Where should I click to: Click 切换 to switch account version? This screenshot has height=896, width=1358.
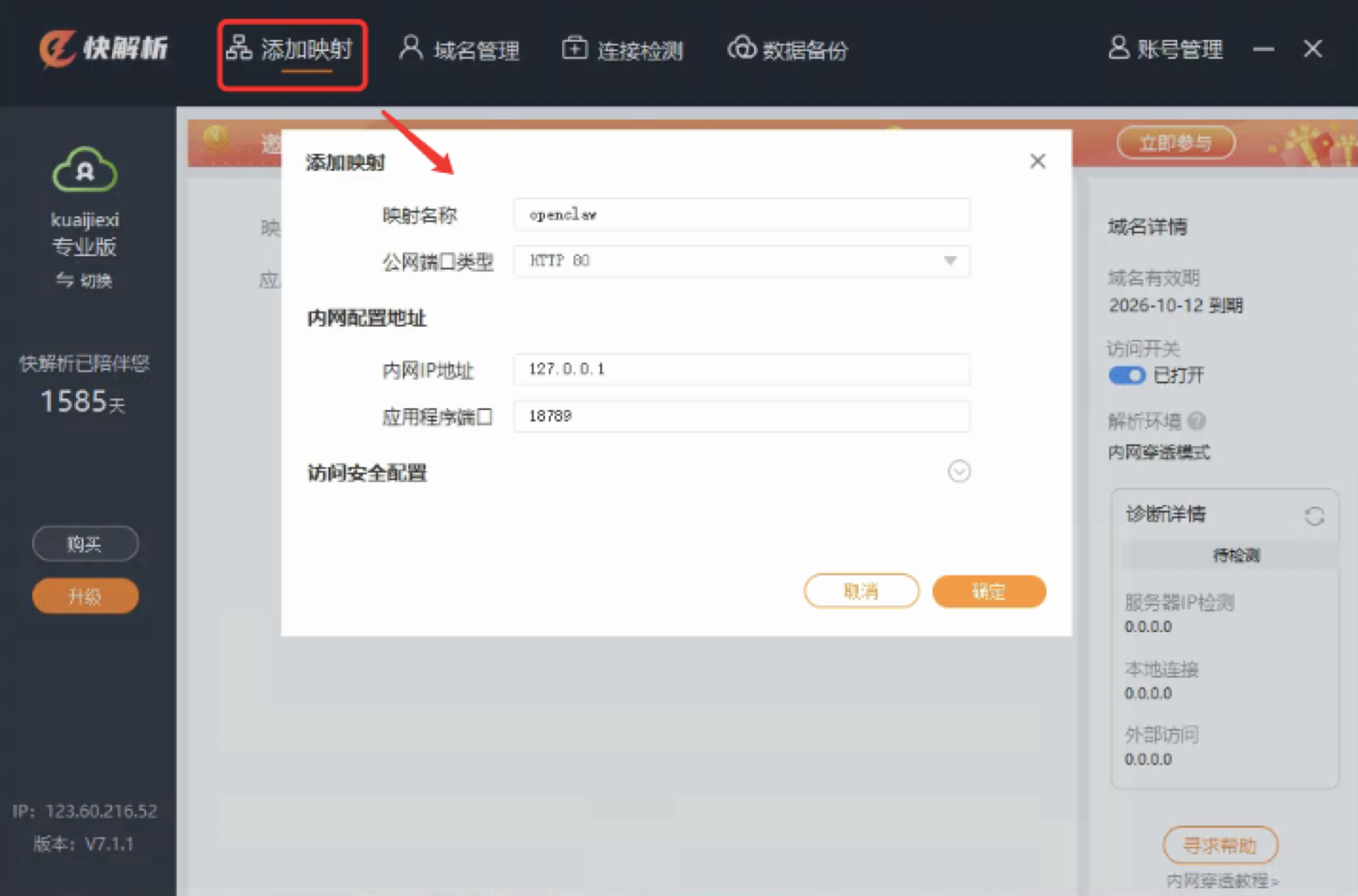click(x=94, y=281)
